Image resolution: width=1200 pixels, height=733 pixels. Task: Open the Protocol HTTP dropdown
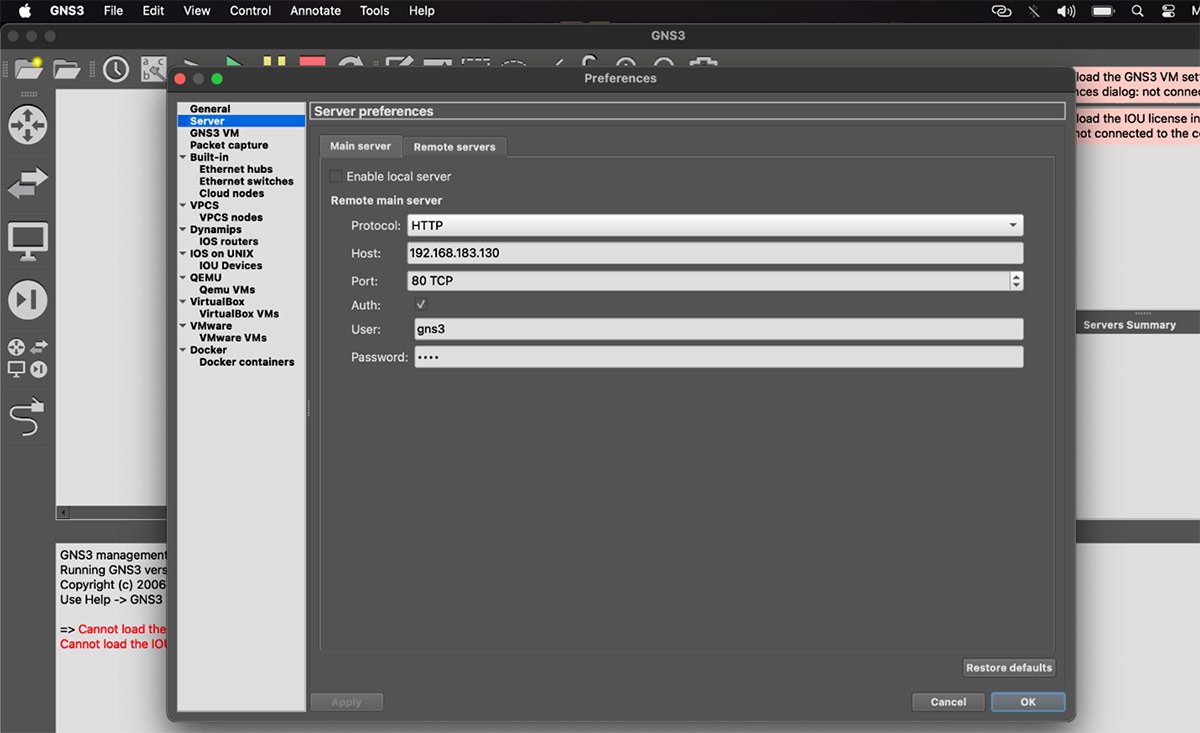coord(715,226)
